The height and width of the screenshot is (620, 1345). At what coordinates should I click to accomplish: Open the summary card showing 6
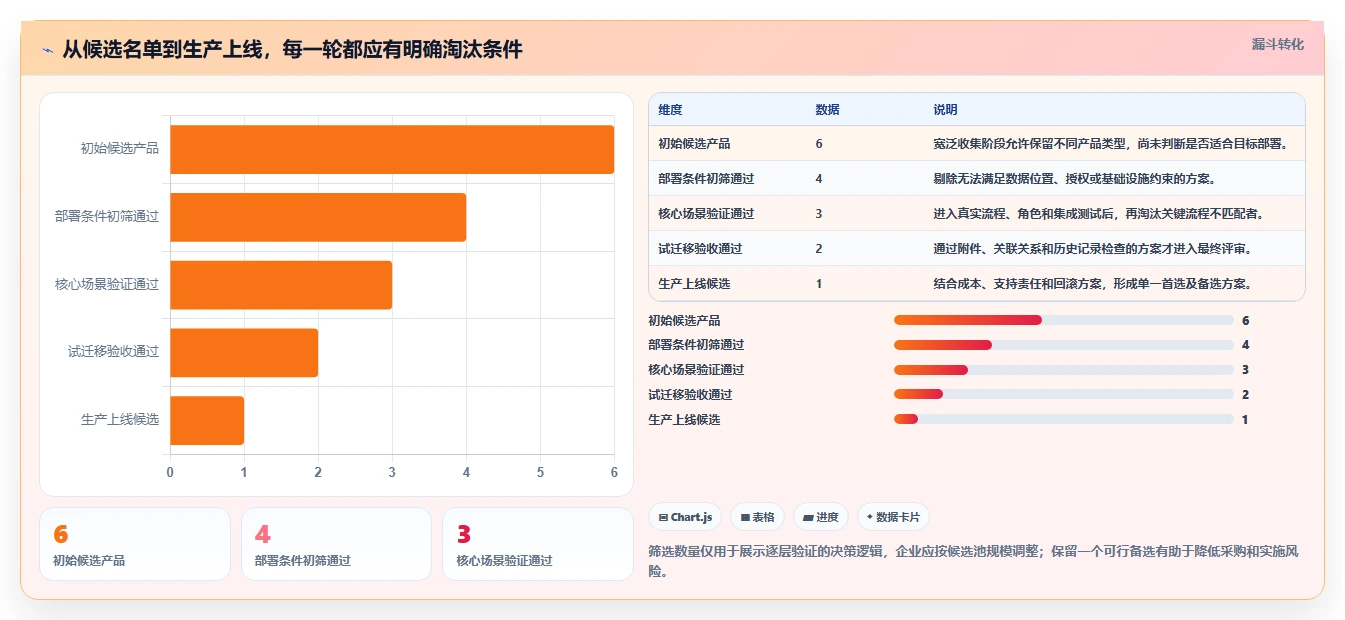pos(135,544)
